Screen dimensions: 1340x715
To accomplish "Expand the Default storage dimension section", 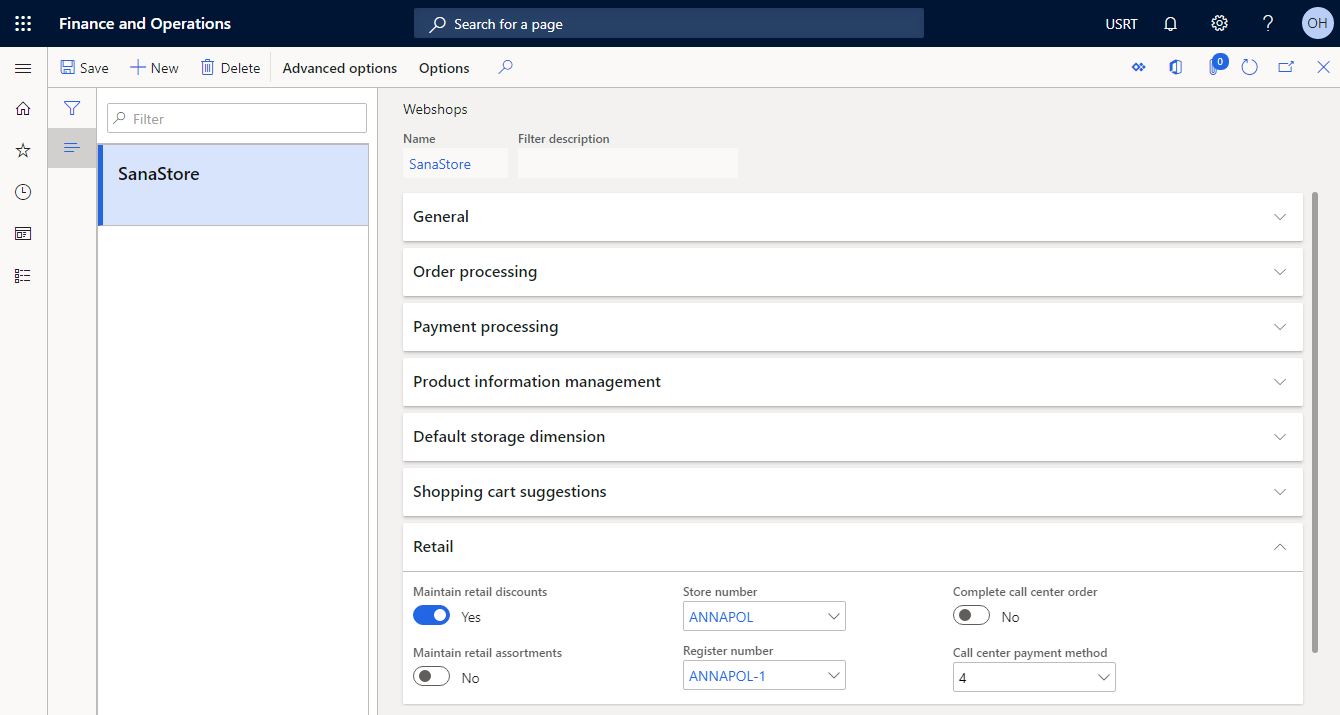I will pos(853,437).
